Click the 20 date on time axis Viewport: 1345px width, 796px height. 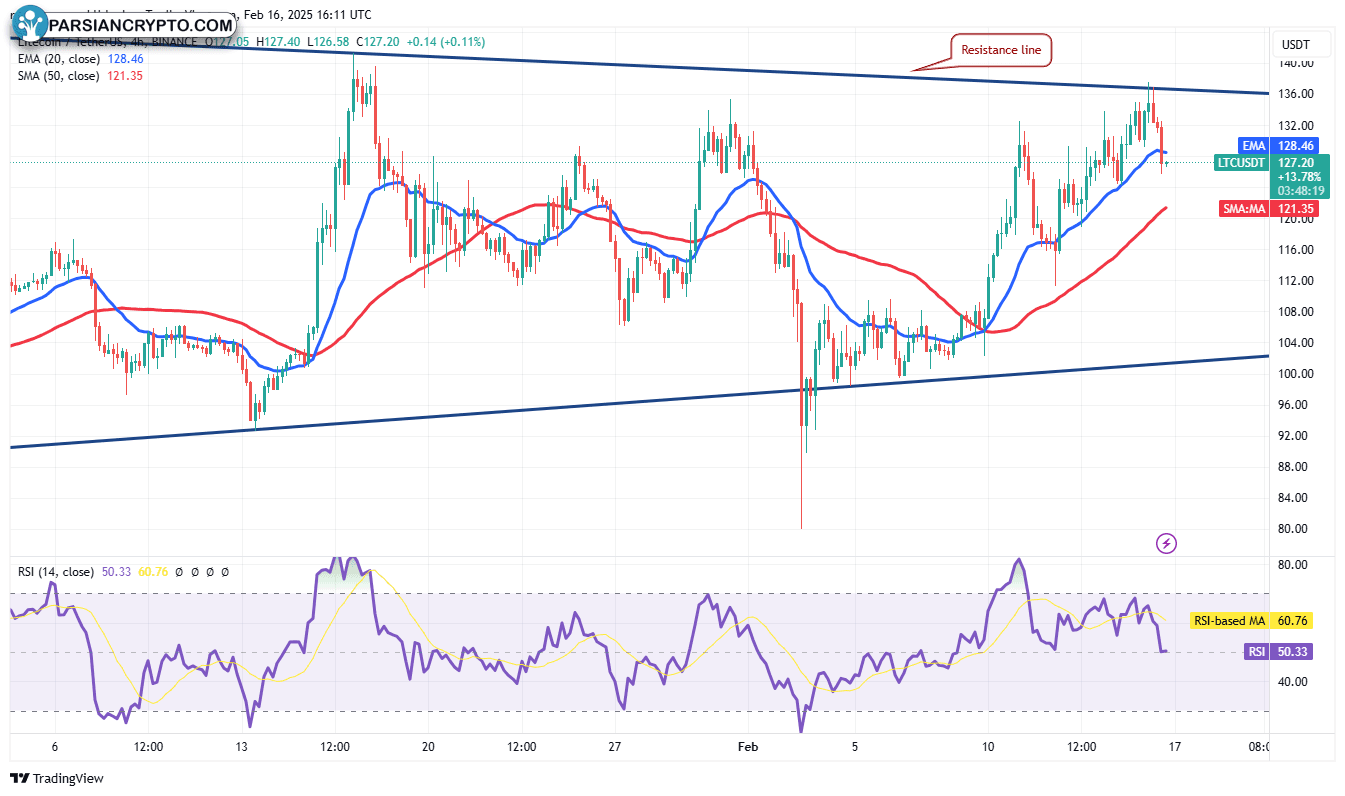[x=428, y=747]
